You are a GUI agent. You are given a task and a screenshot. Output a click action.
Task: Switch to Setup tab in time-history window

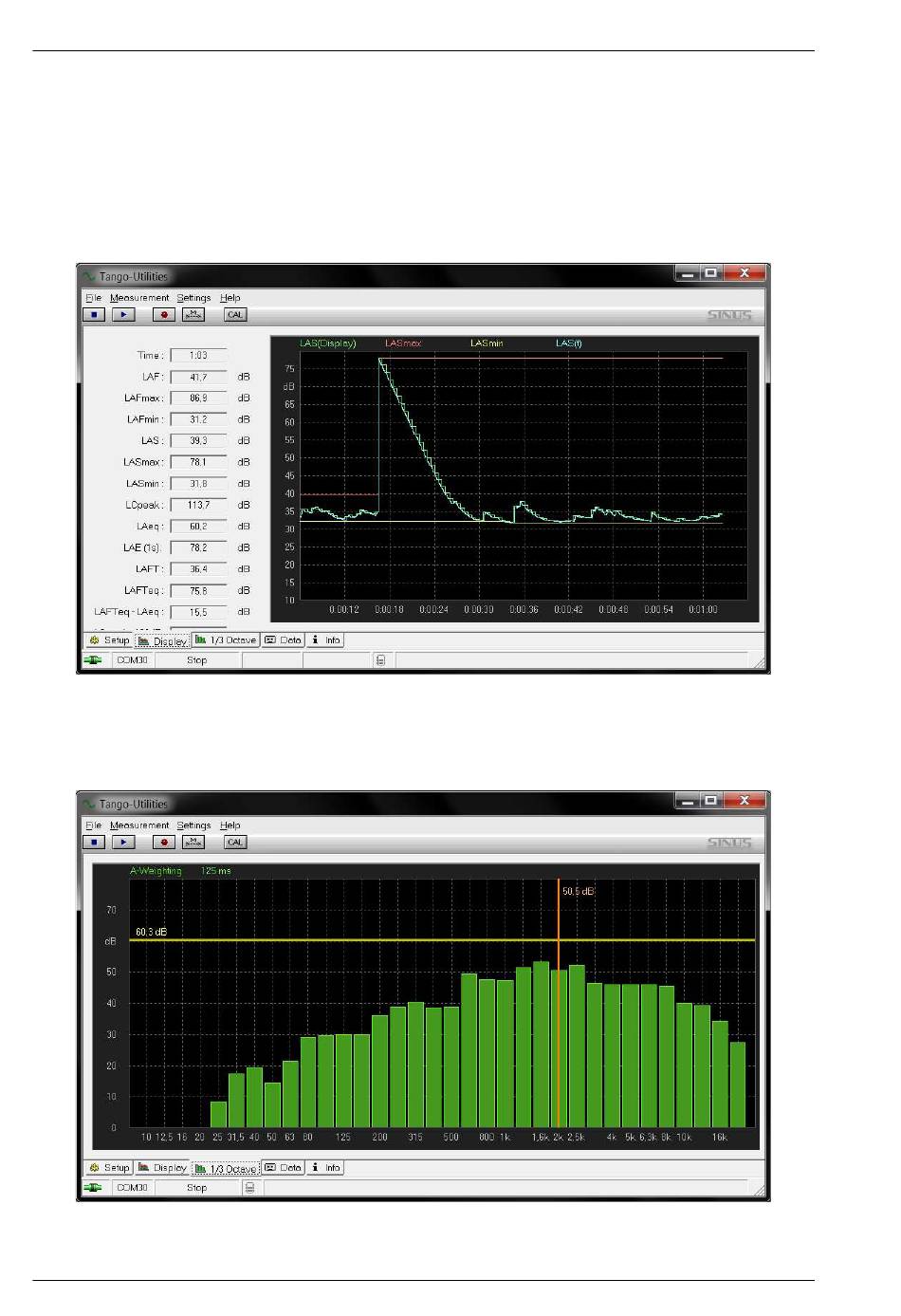pyautogui.click(x=109, y=640)
